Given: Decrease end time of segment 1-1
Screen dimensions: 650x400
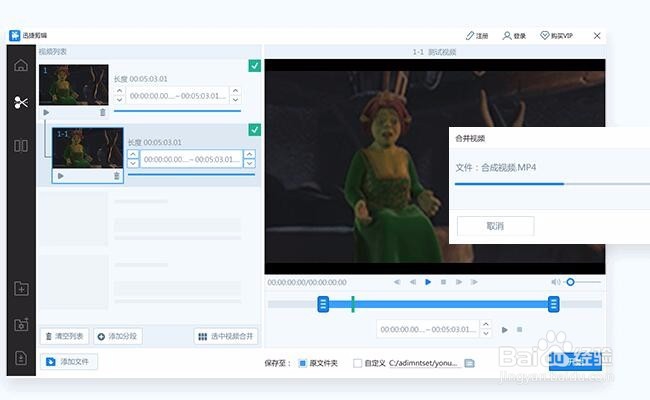Looking at the screenshot, I should point(249,163).
